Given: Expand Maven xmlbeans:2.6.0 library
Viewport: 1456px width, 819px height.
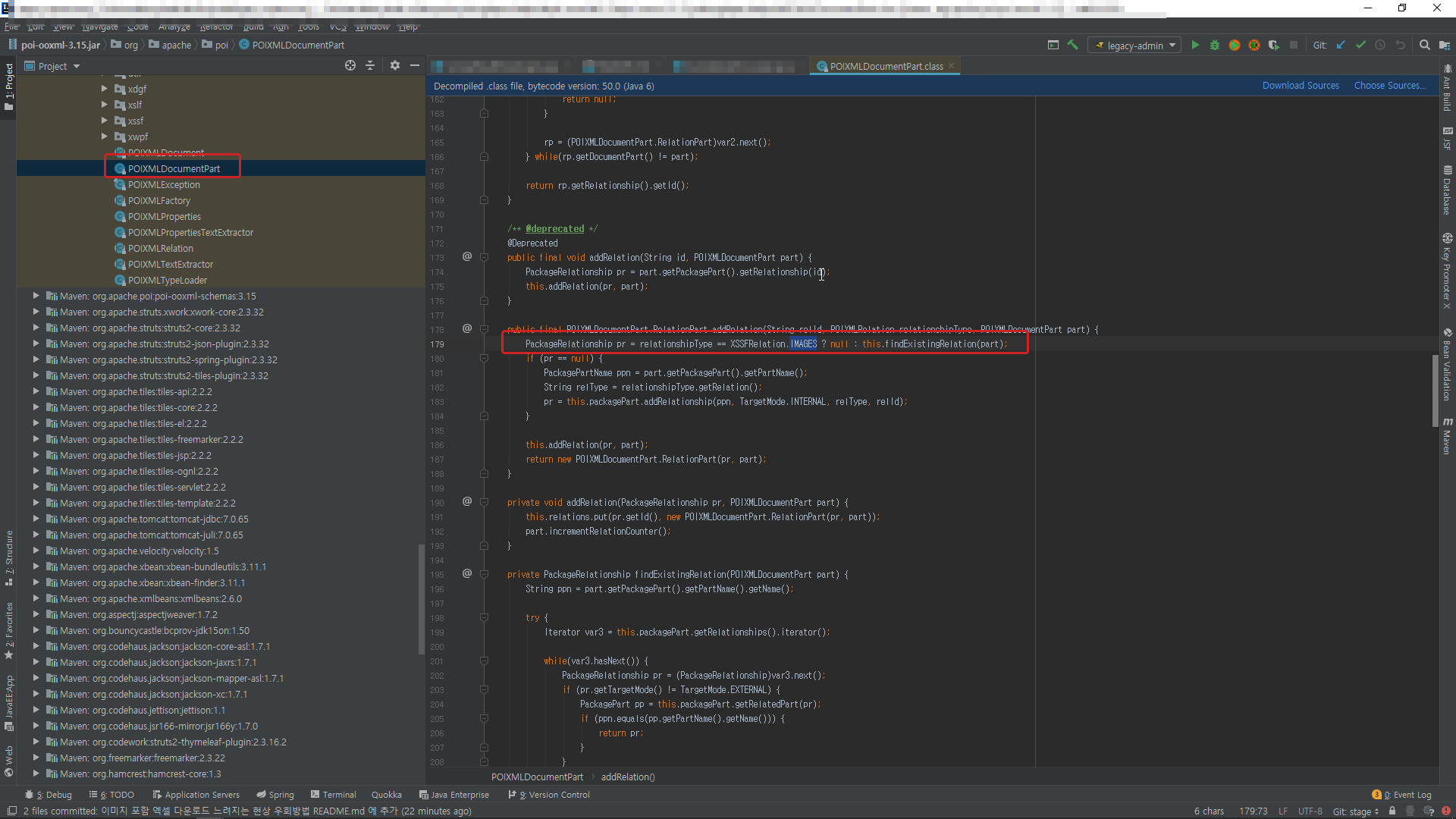Looking at the screenshot, I should [x=36, y=598].
